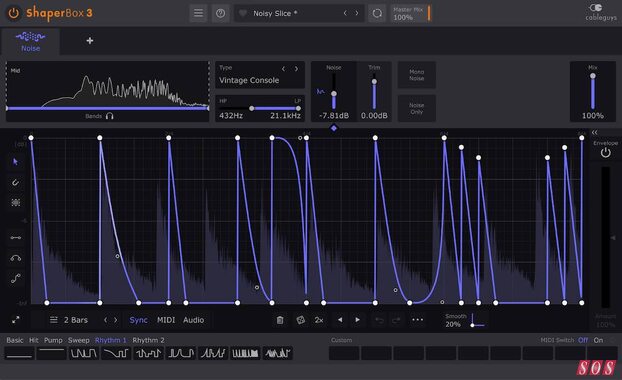622x380 pixels.
Task: Randomize the wave with the dice icon
Action: 301,320
